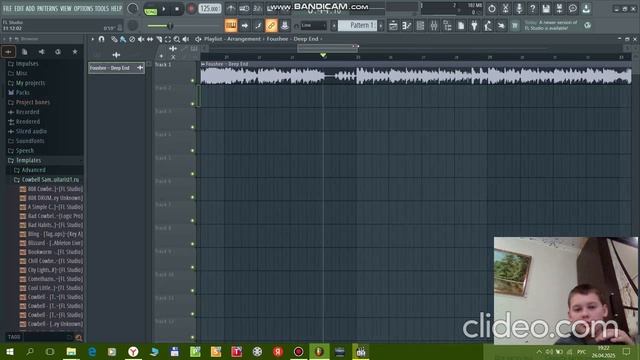Toggle the countdown before recording icon
640x360 pixels.
pos(257,9)
